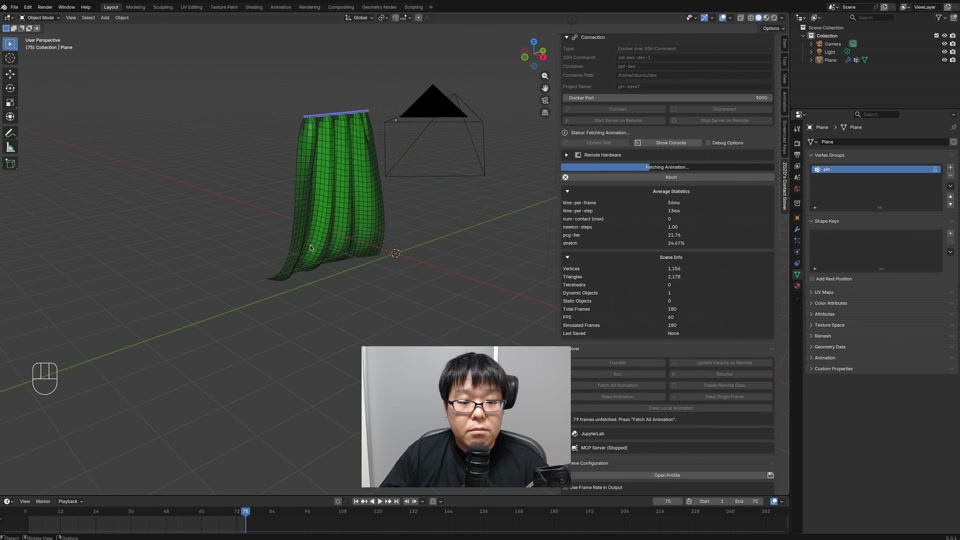Select the Annotate tool
The width and height of the screenshot is (960, 540).
click(x=10, y=133)
